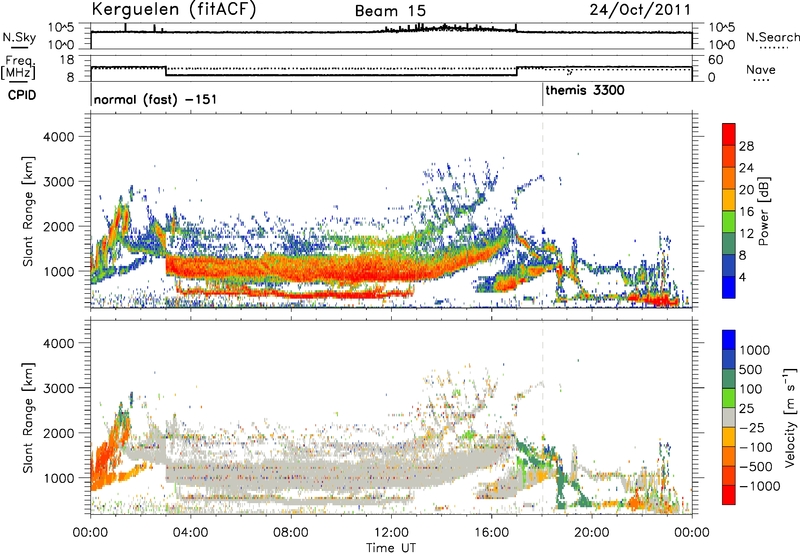The height and width of the screenshot is (554, 800).
Task: Select the 'themis 3300' CPID text
Action: [585, 91]
